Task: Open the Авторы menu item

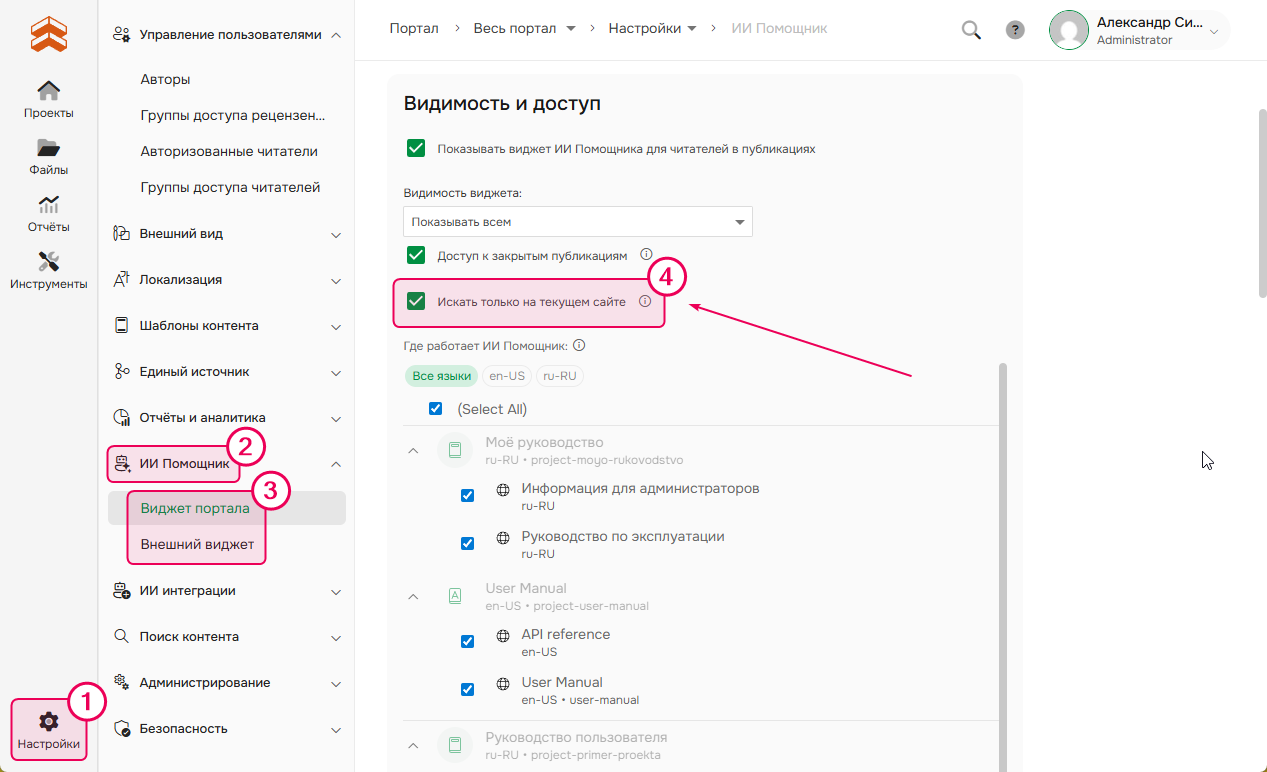Action: [x=166, y=79]
